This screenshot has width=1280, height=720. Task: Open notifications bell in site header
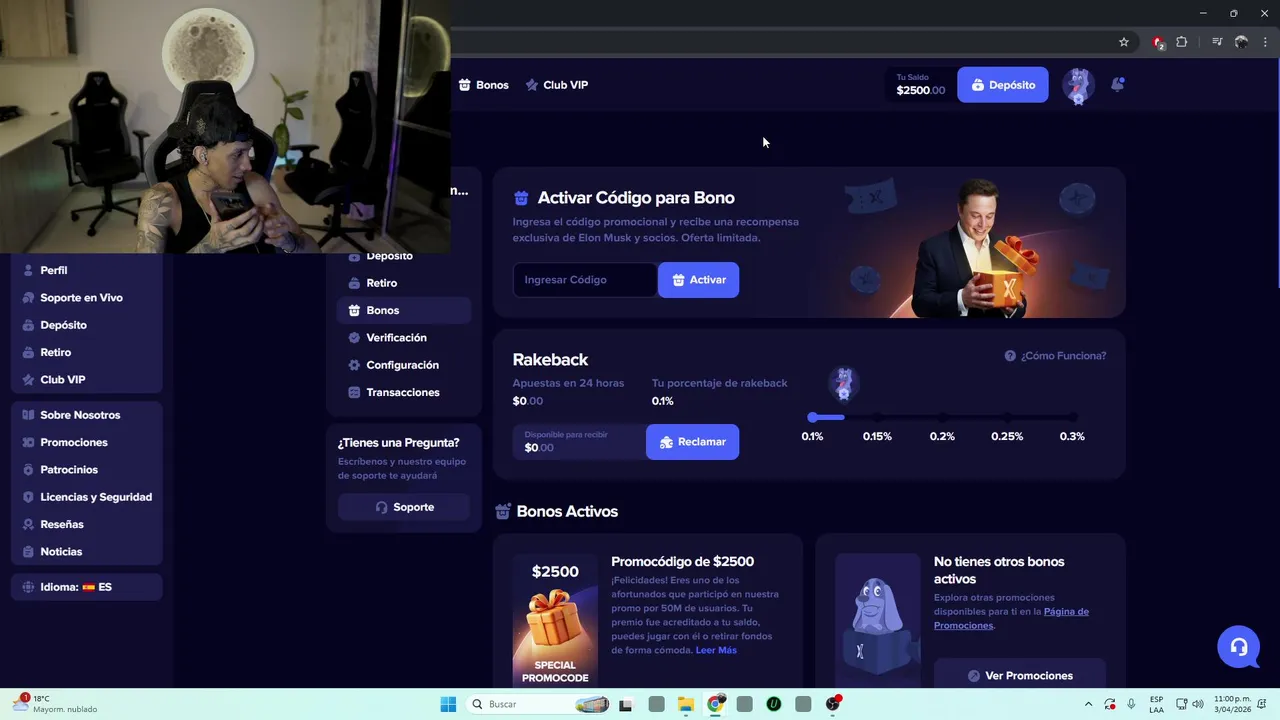[x=1118, y=85]
